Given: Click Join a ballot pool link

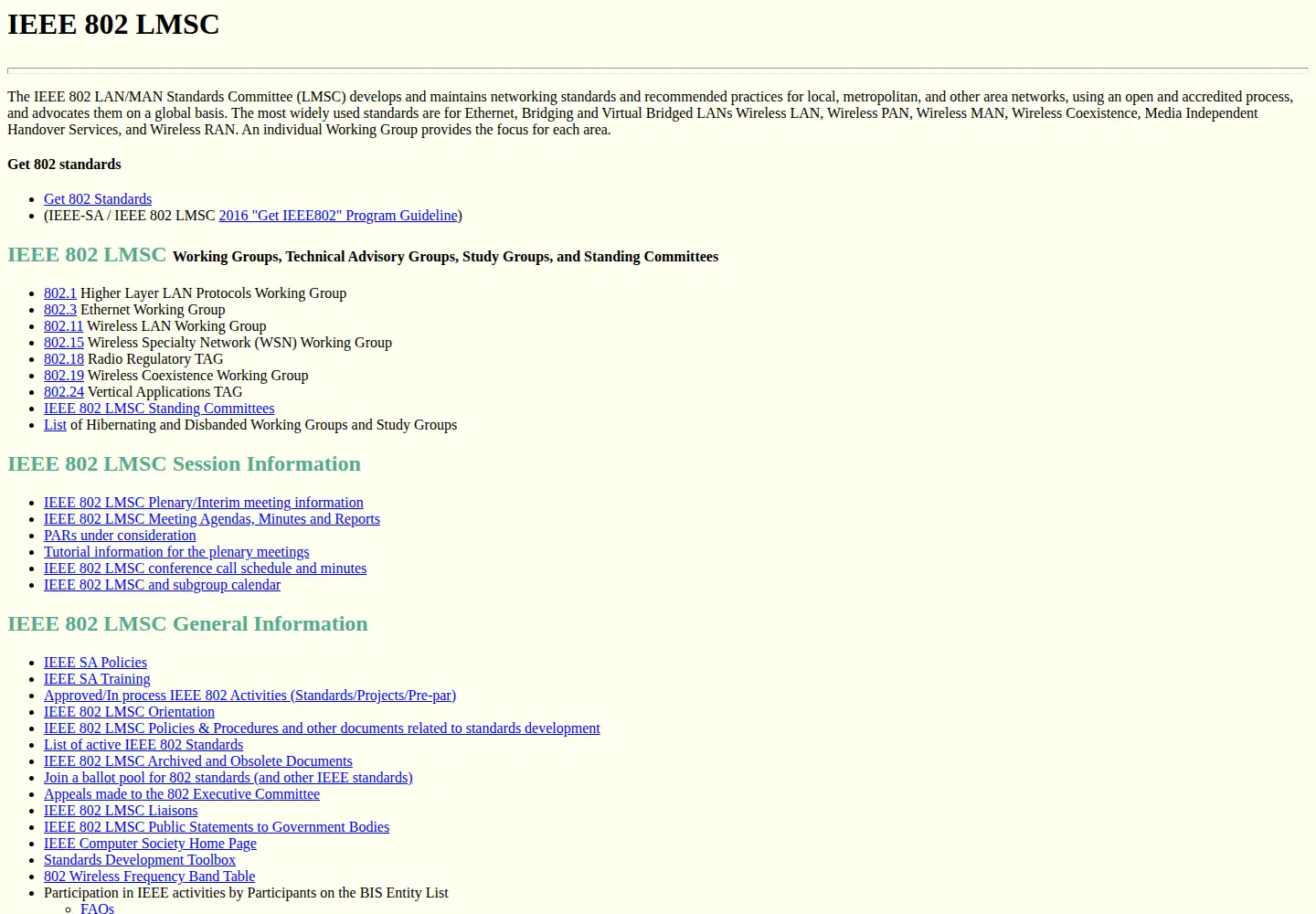Looking at the screenshot, I should coord(228,778).
